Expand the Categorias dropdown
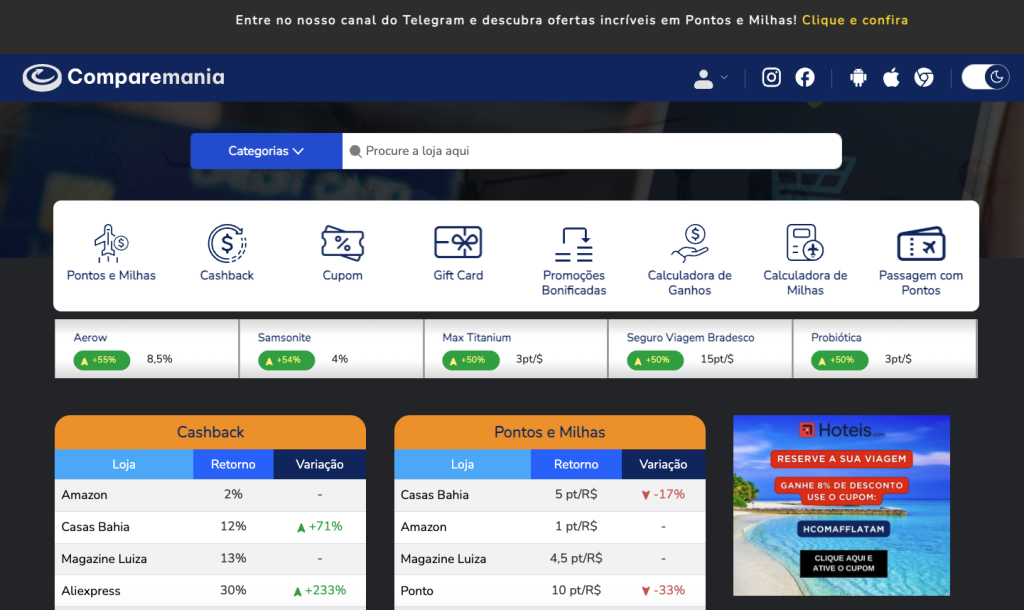The image size is (1024, 610). click(x=266, y=151)
